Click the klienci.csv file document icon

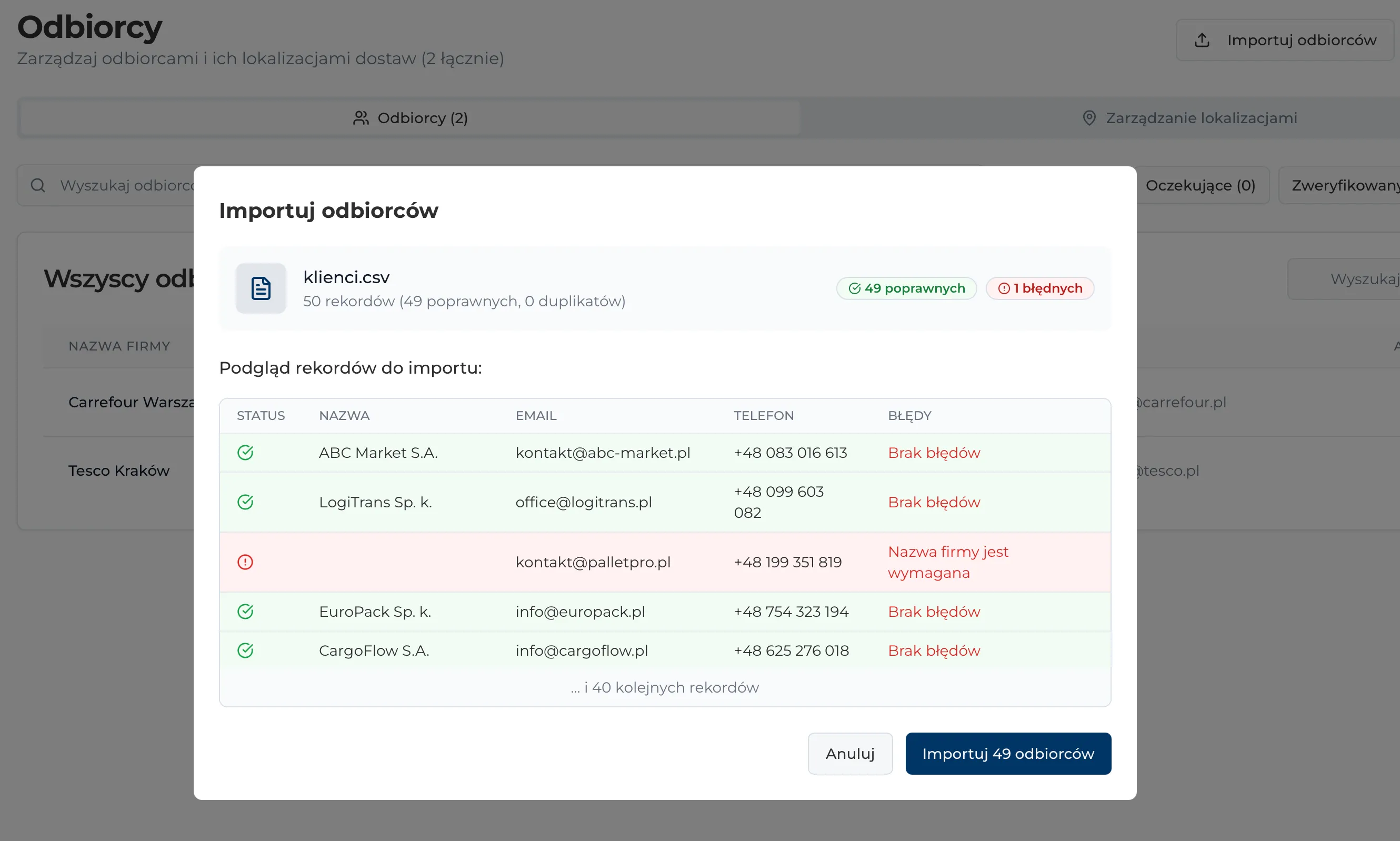pos(261,288)
